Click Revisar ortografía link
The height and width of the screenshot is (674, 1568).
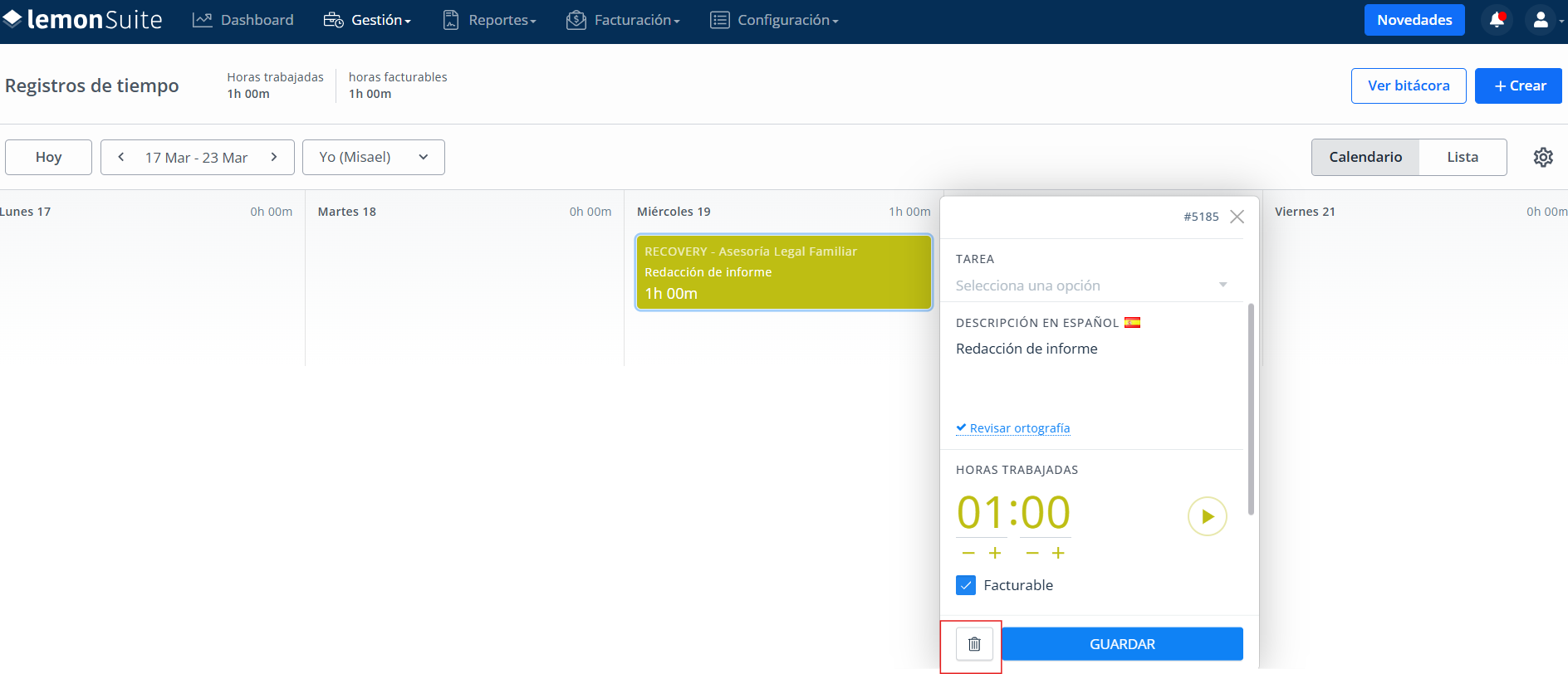[1013, 428]
